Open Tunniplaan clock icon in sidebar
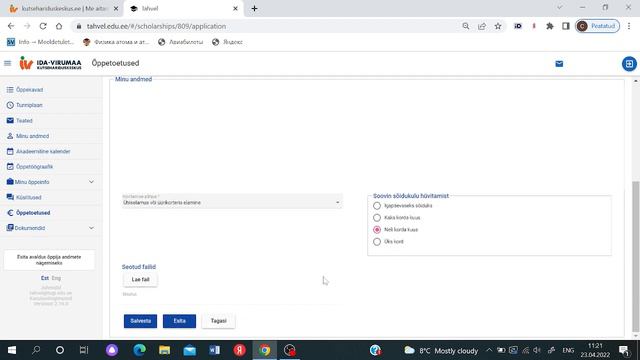 (x=10, y=105)
